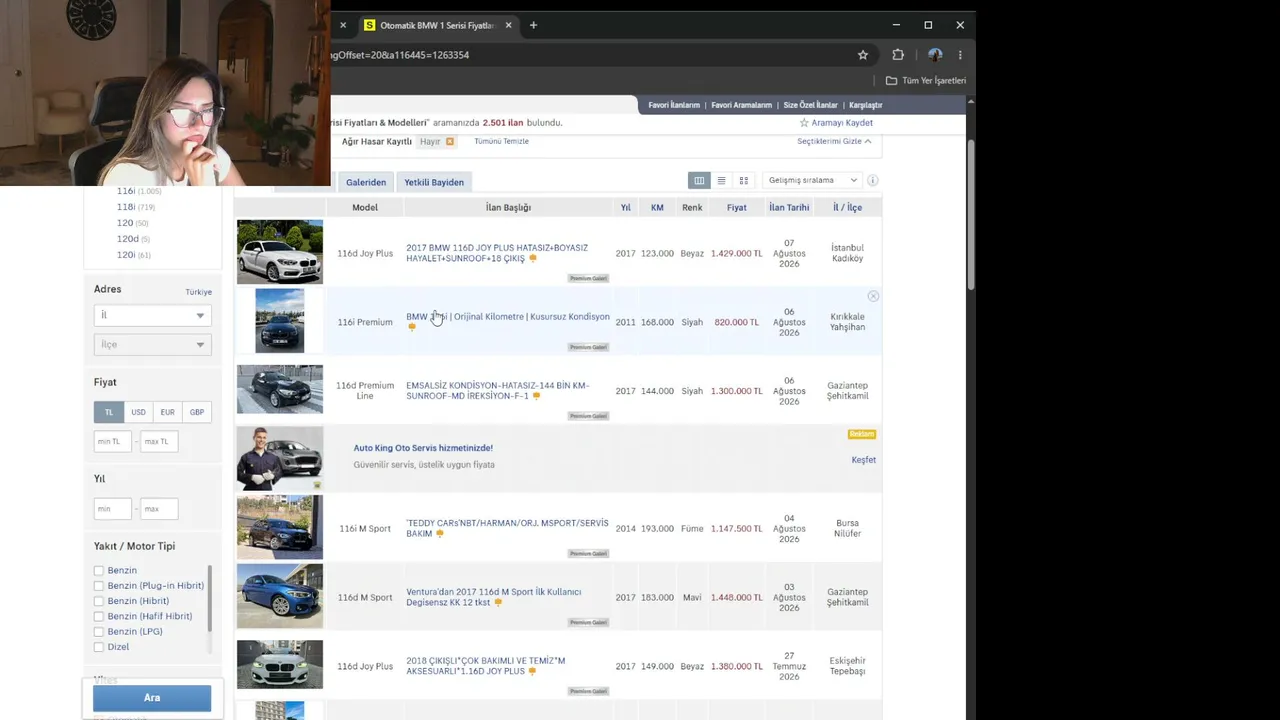1280x720 pixels.
Task: Click the Ara search button
Action: (152, 698)
